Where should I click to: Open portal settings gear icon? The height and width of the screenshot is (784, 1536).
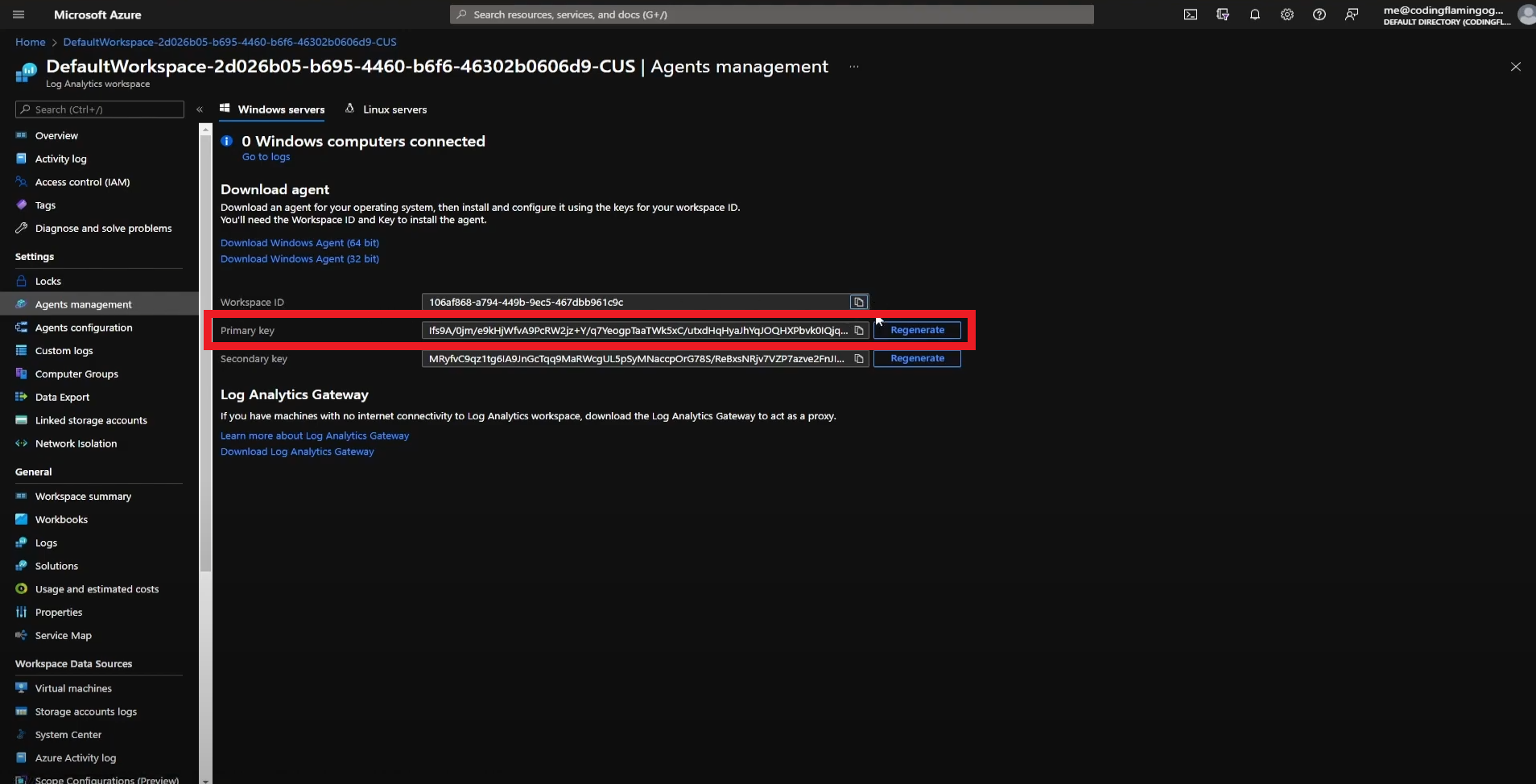[1286, 14]
